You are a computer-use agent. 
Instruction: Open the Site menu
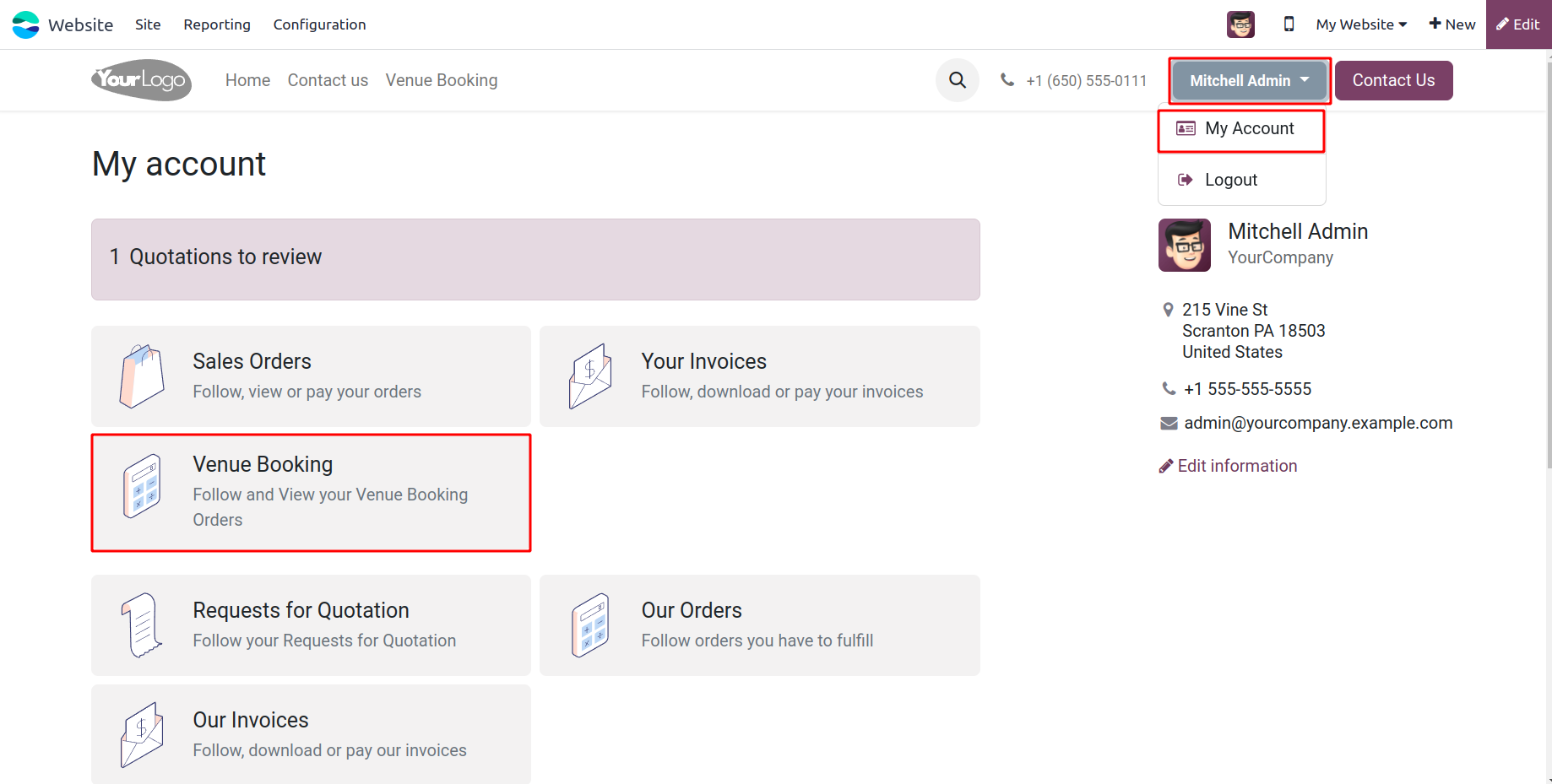click(148, 24)
